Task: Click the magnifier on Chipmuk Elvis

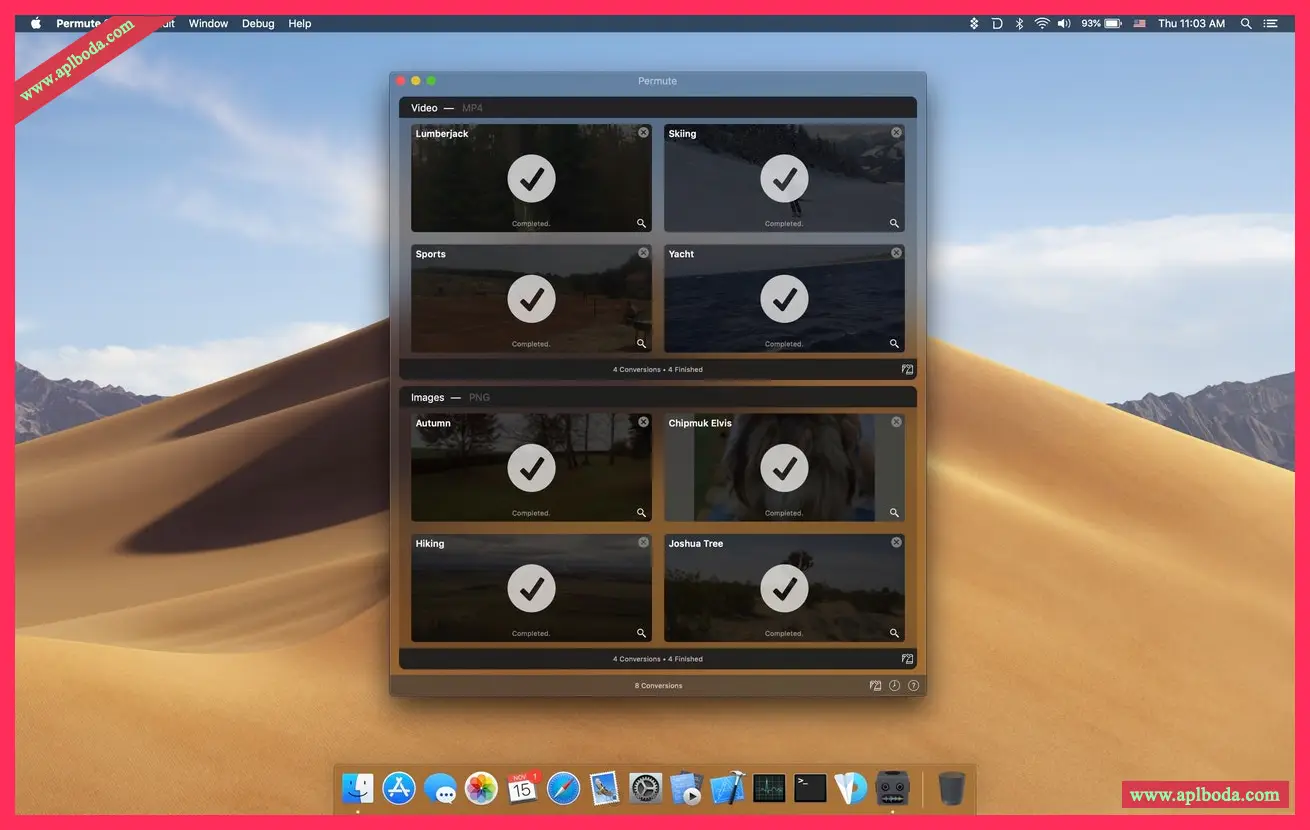Action: point(894,512)
